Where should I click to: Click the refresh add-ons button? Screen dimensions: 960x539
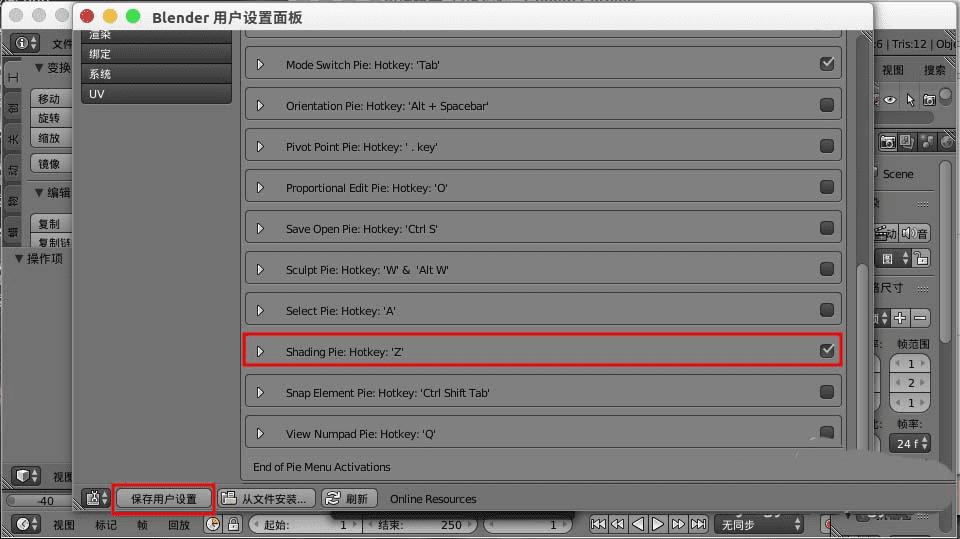point(350,498)
